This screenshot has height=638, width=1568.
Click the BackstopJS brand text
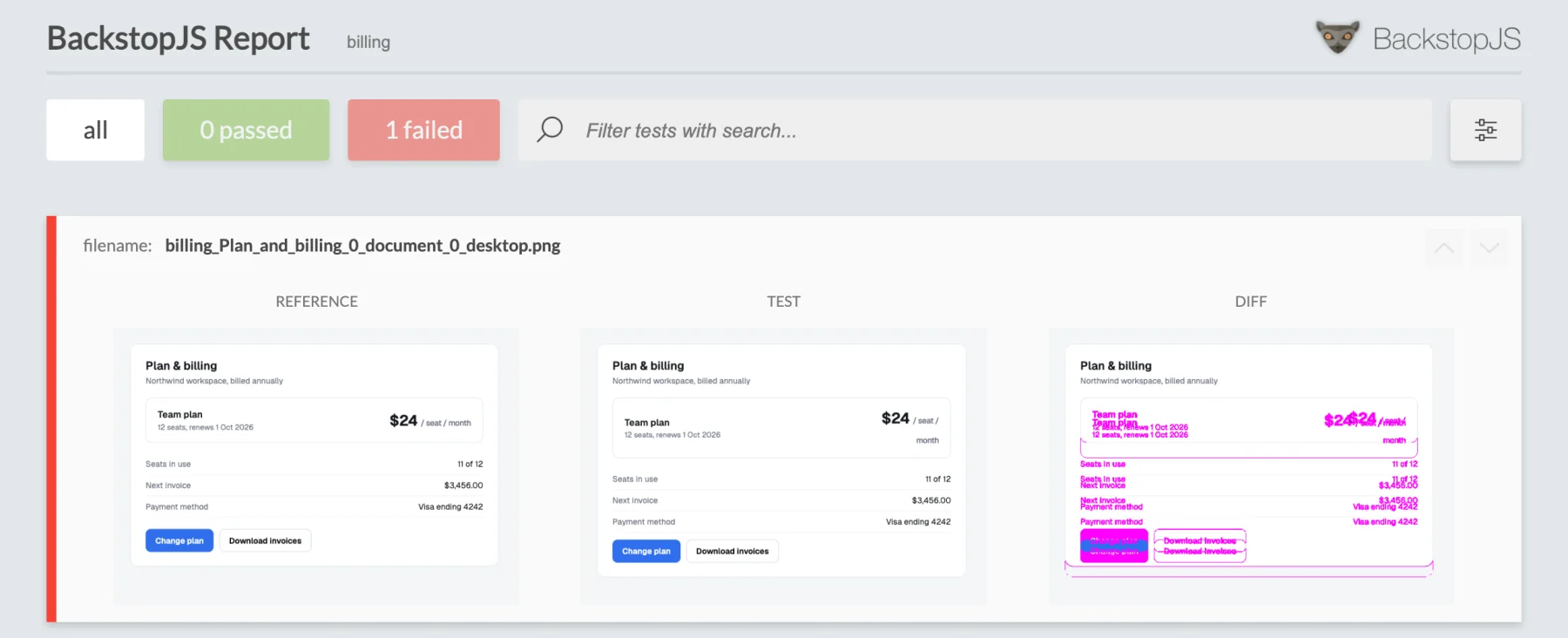(1447, 39)
